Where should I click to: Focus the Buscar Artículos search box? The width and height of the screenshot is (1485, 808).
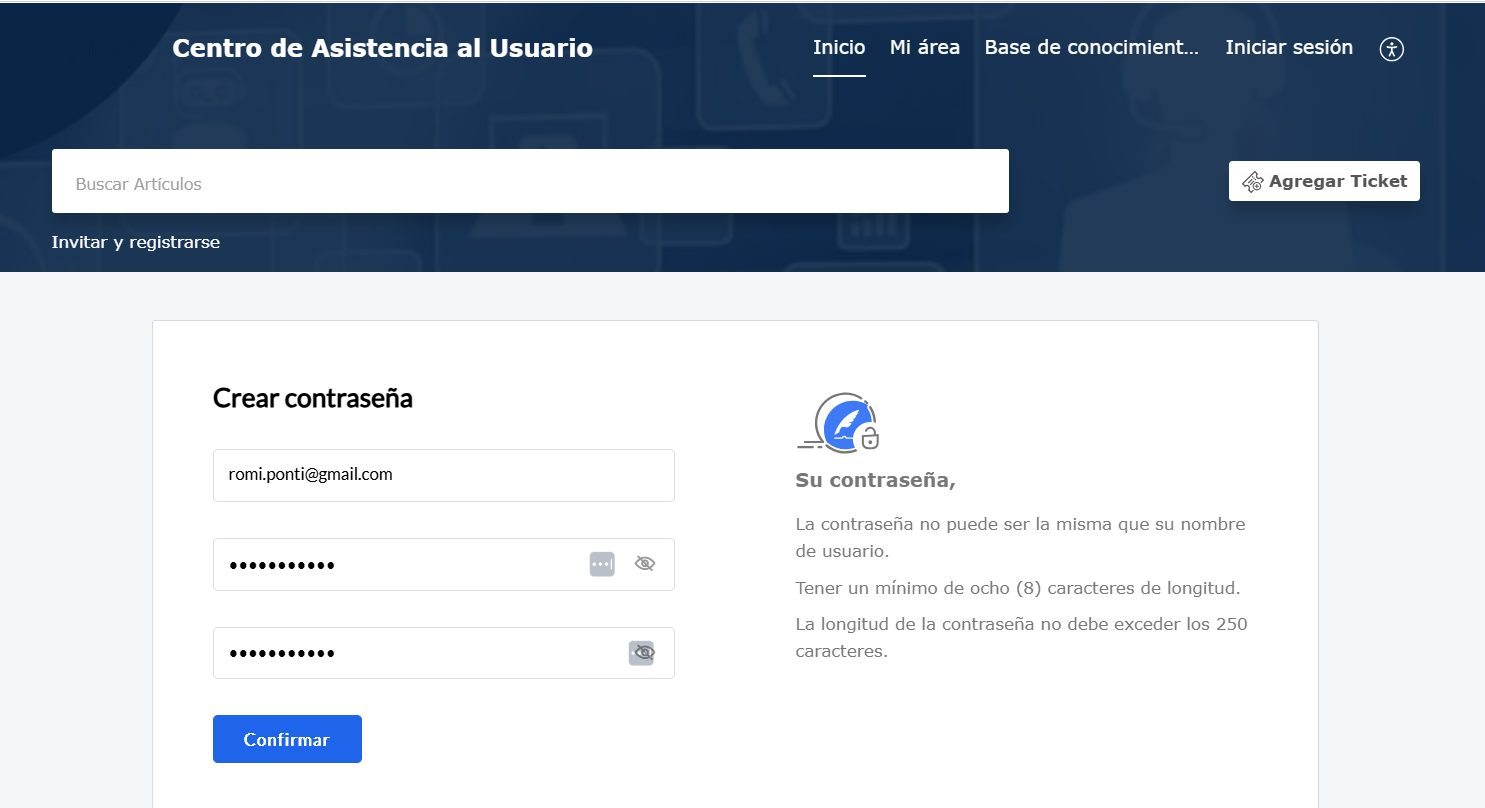pyautogui.click(x=530, y=181)
